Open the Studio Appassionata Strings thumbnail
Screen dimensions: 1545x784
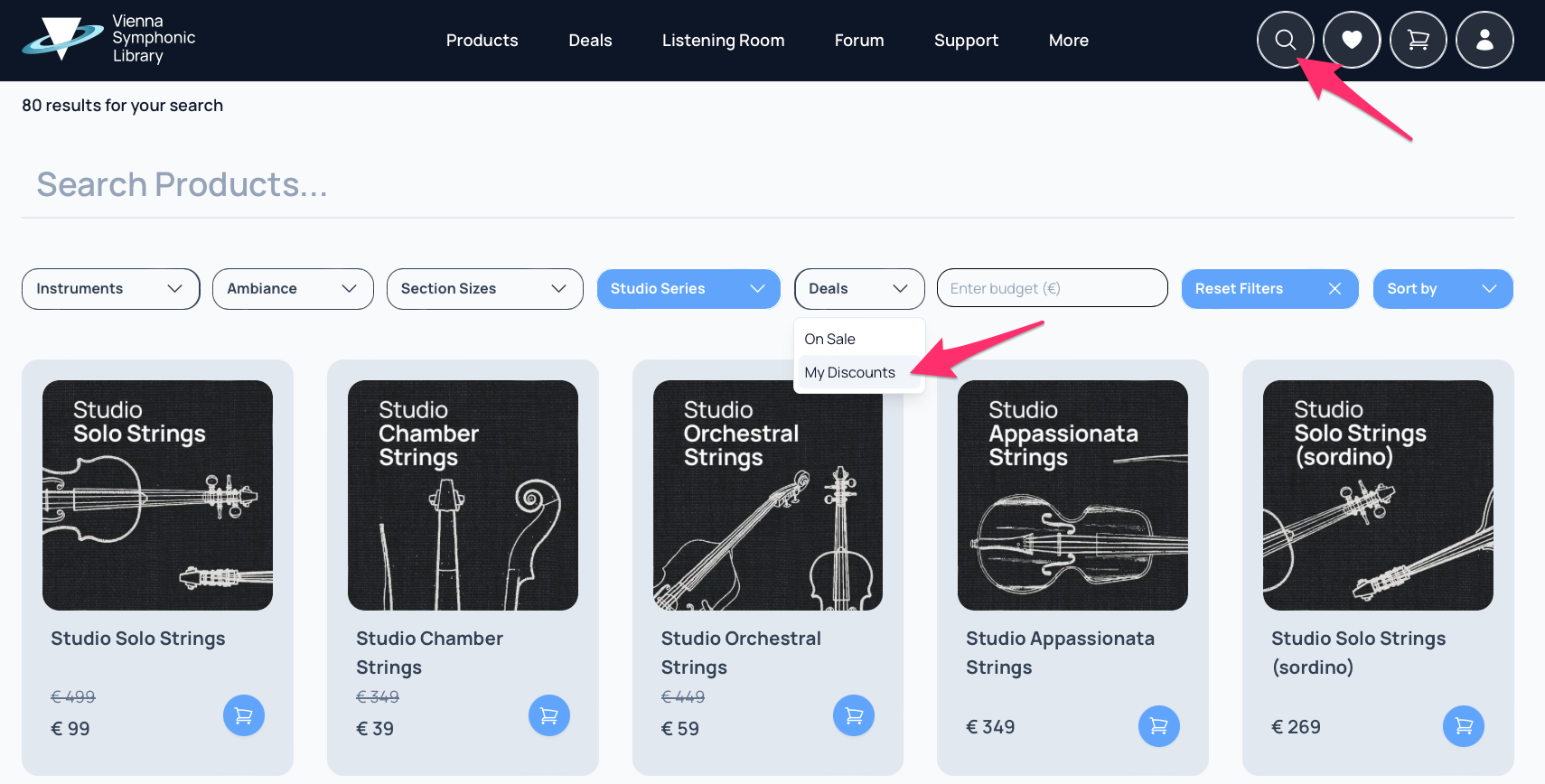click(x=1072, y=495)
